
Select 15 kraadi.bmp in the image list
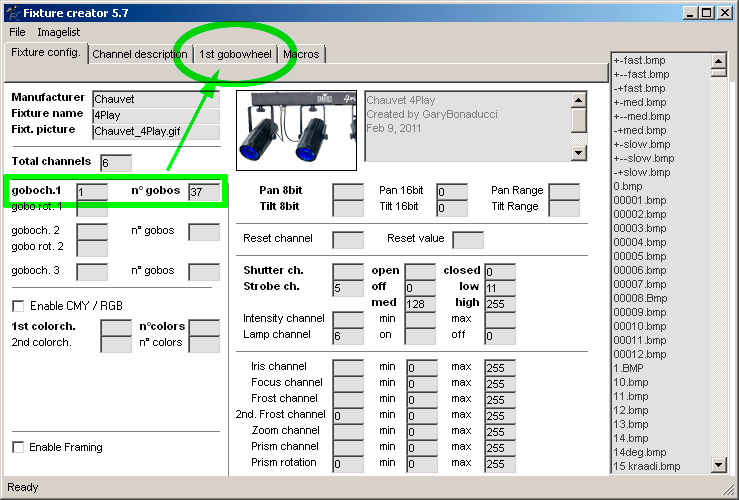coord(647,467)
